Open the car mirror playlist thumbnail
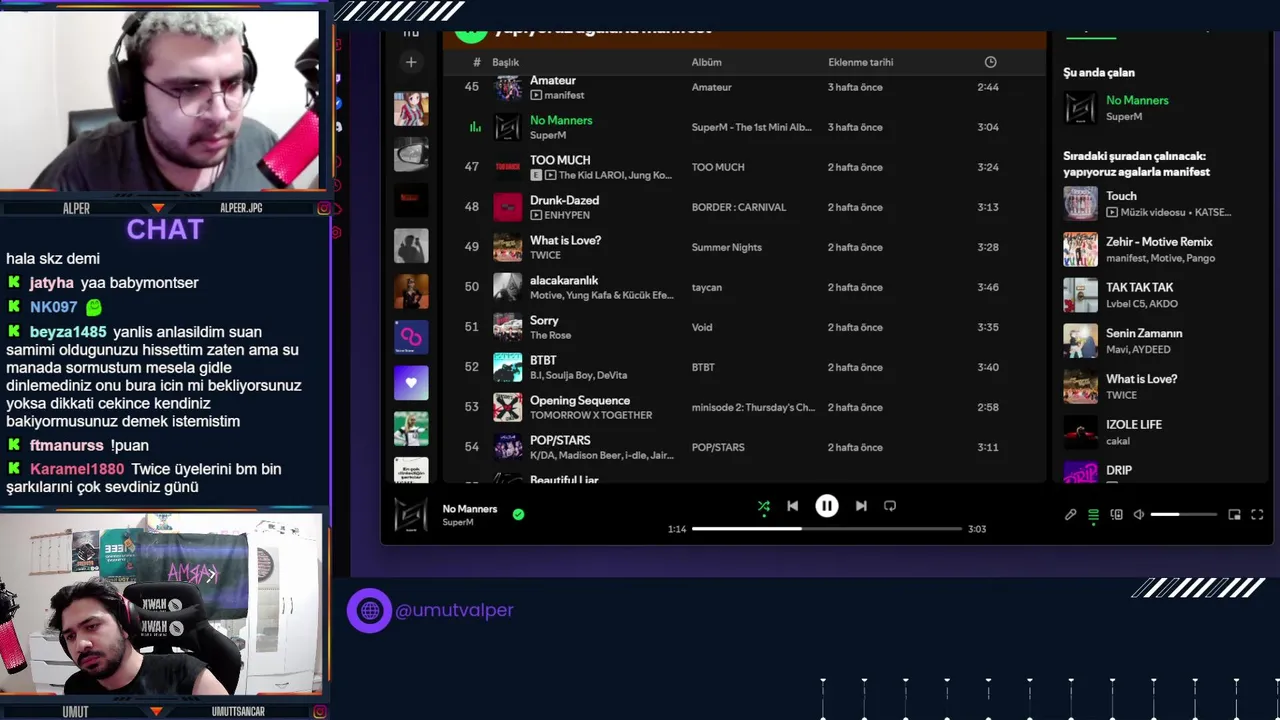Image resolution: width=1280 pixels, height=720 pixels. tap(411, 154)
